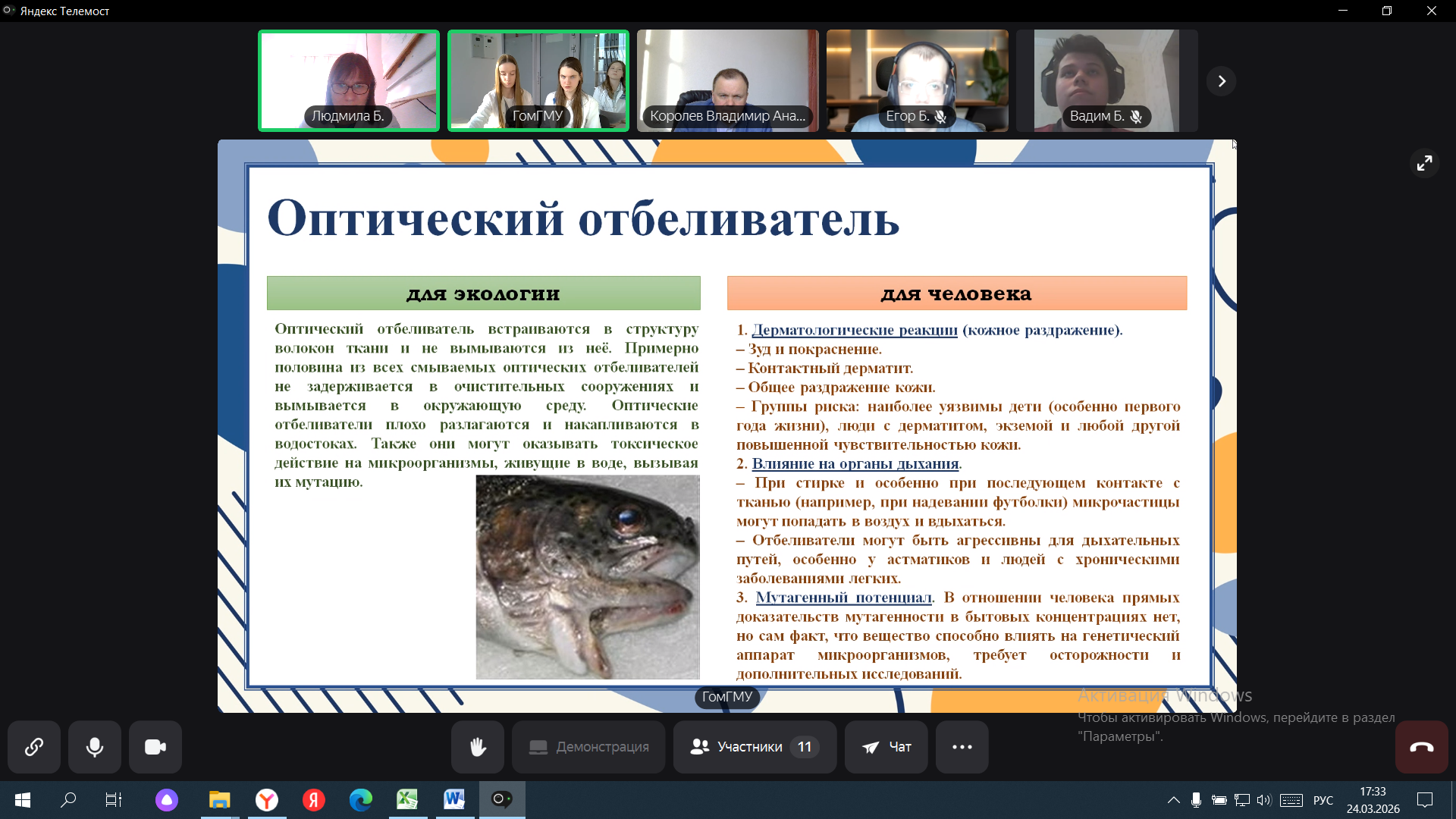The height and width of the screenshot is (819, 1456).
Task: Open volume control in system tray
Action: coord(1263,800)
